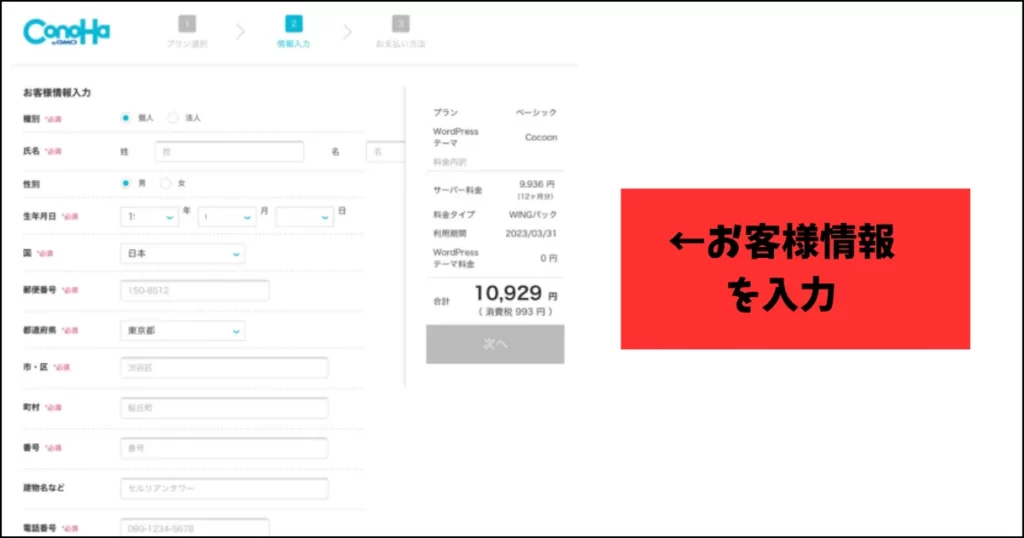This screenshot has height=538, width=1024.
Task: Click the 生年月日 field label
Action: click(39, 216)
